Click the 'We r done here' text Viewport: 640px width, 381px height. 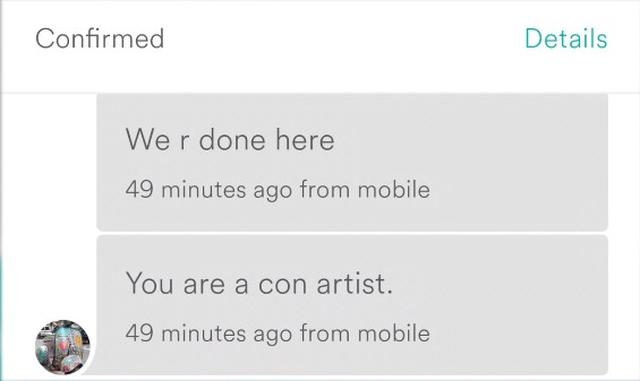[x=230, y=140]
